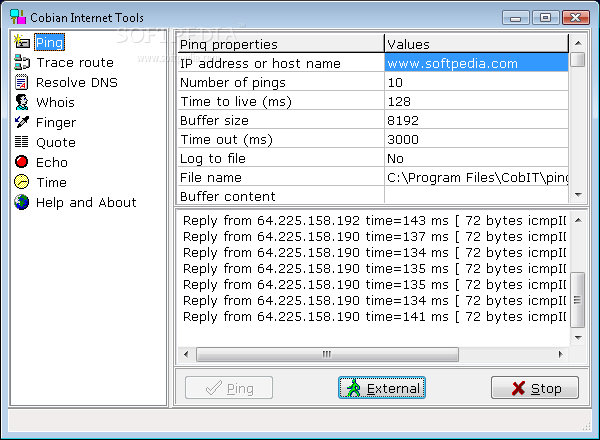Viewport: 600px width, 440px height.
Task: Click results log scroll up arrow
Action: (578, 220)
